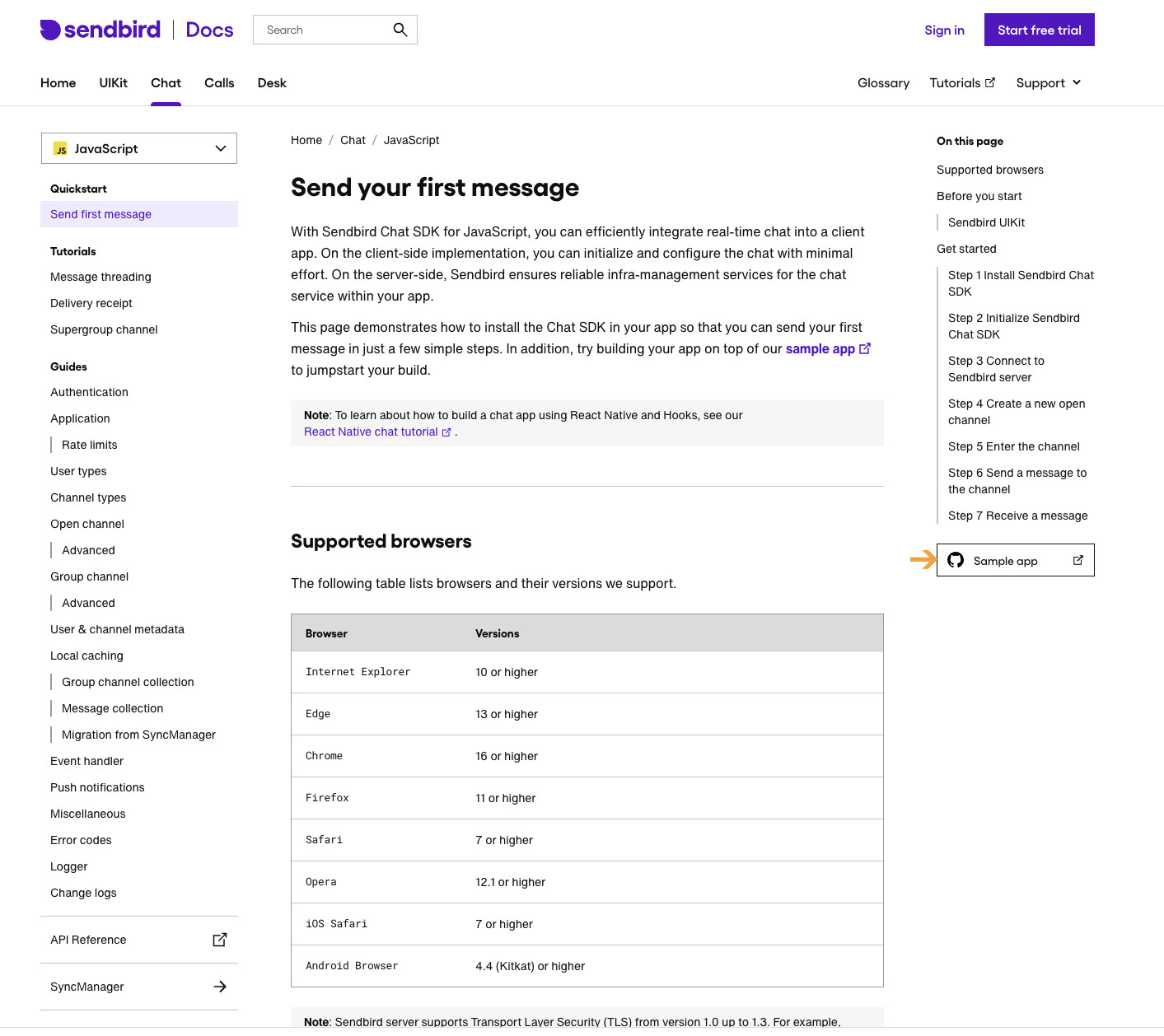The width and height of the screenshot is (1164, 1036).
Task: Jump to Step 7 Receive a message
Action: [x=1017, y=516]
